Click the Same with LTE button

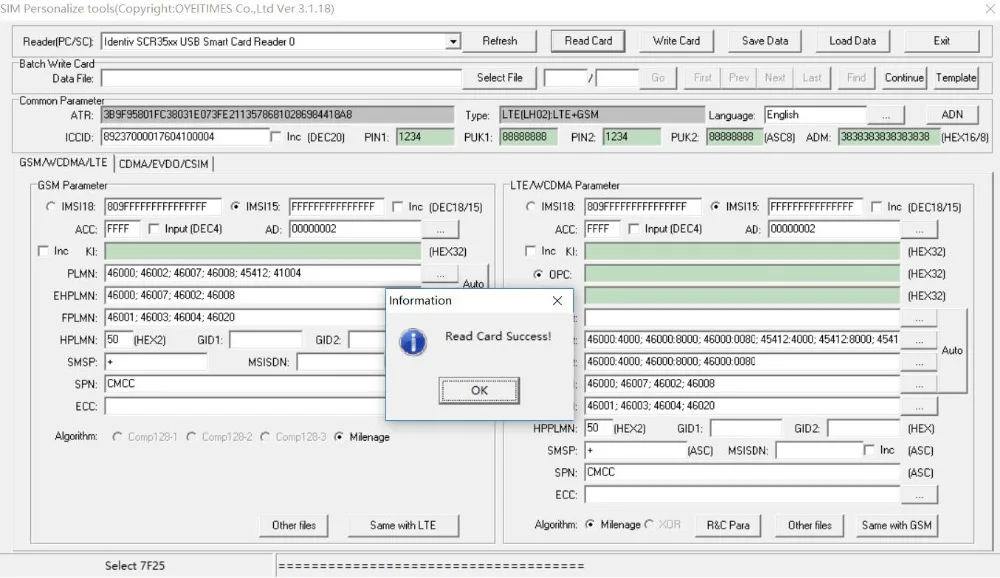[402, 526]
